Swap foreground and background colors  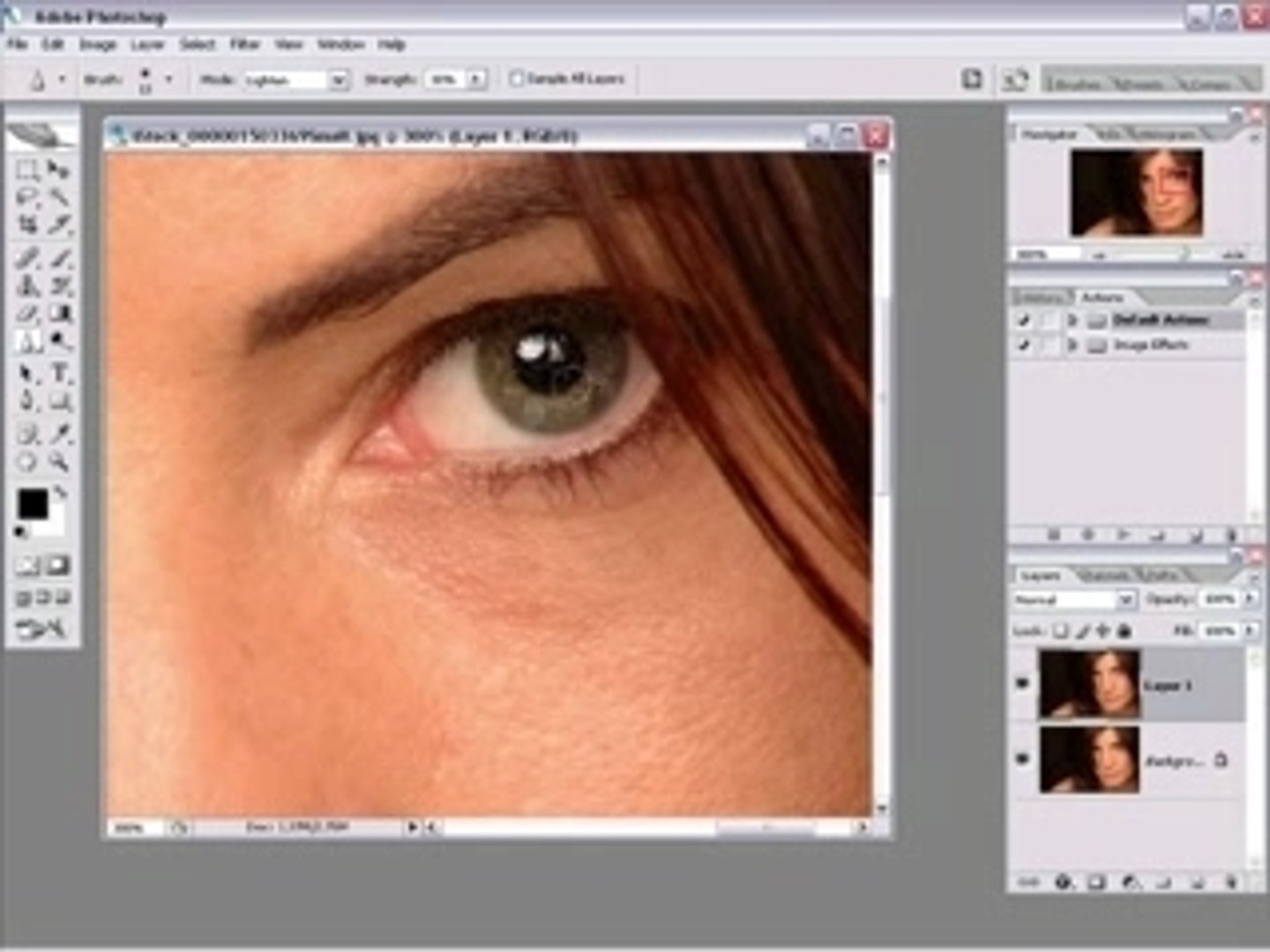(60, 493)
